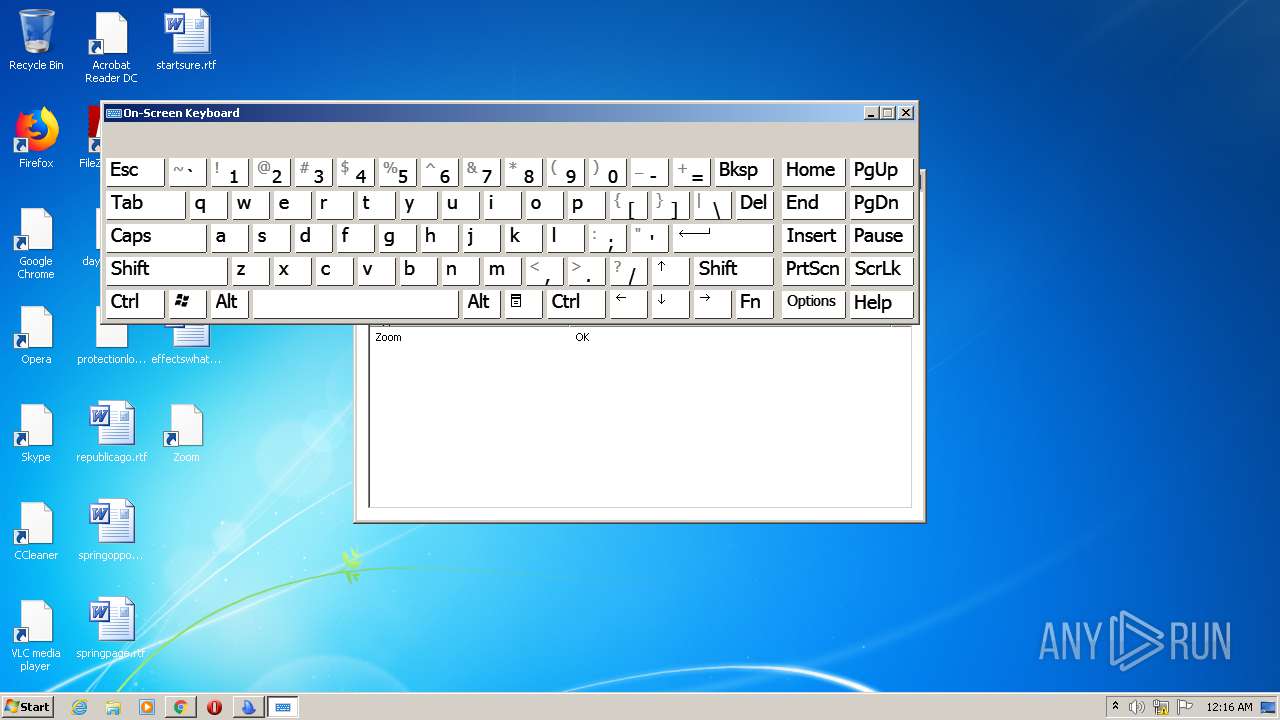
Task: Tap the Bksp key
Action: point(744,171)
